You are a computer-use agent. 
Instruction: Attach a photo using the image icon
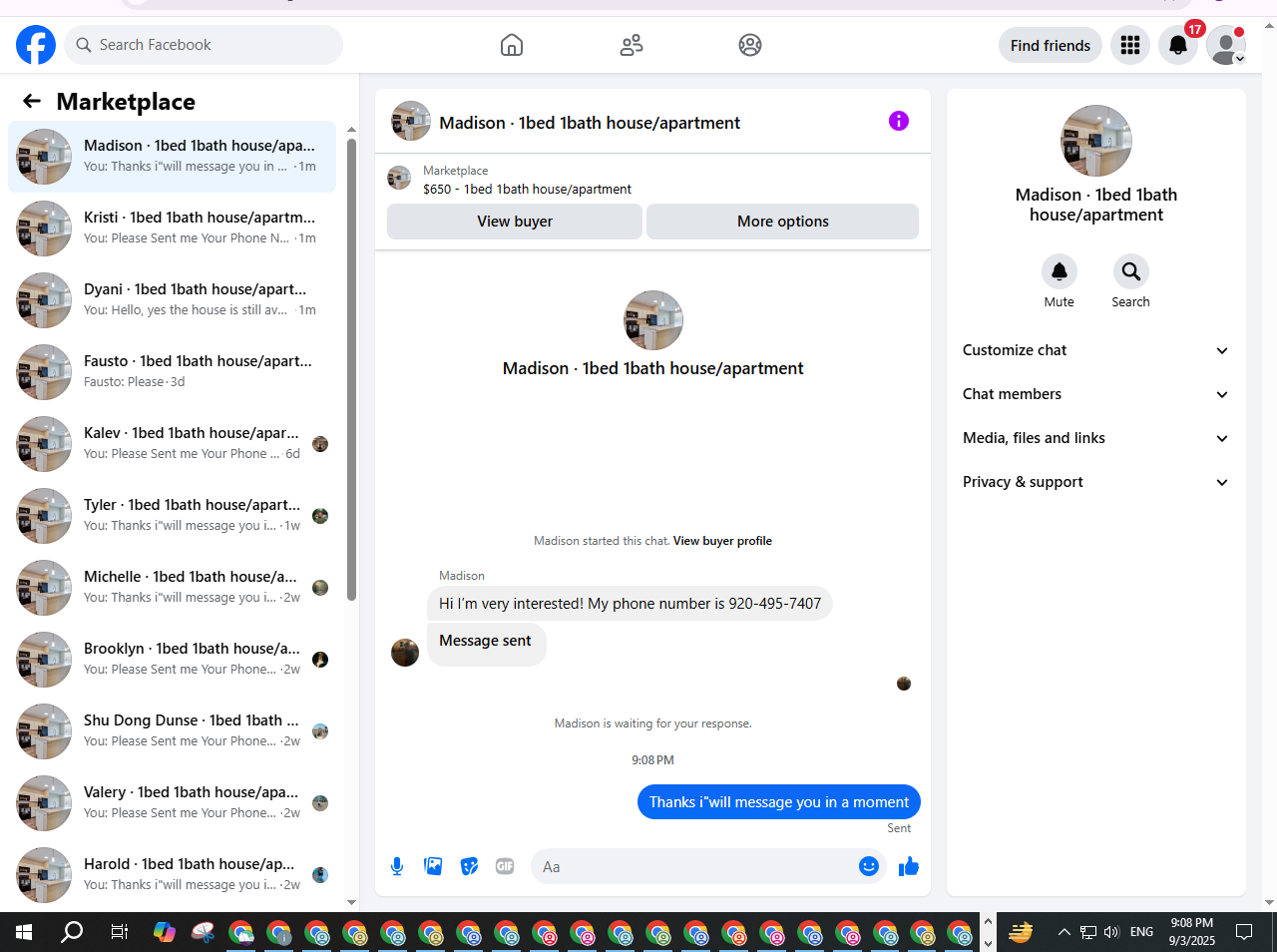tap(433, 866)
